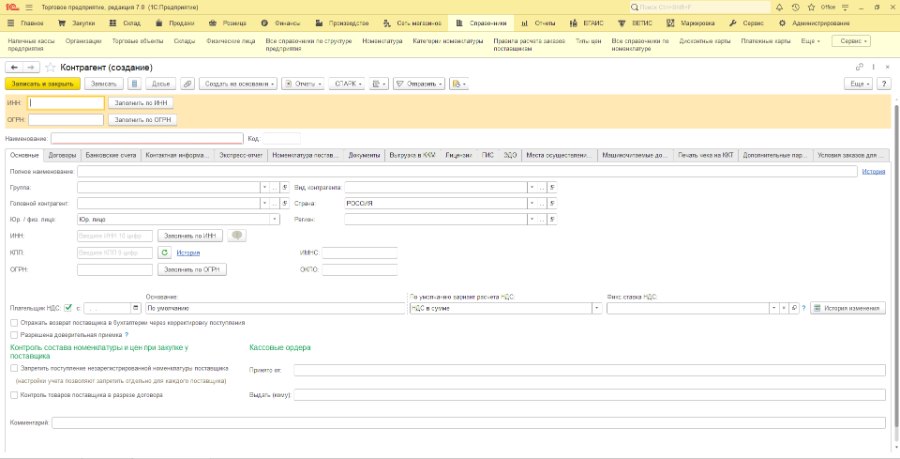Open the Финансы section menu
The width and height of the screenshot is (900, 459).
click(281, 24)
